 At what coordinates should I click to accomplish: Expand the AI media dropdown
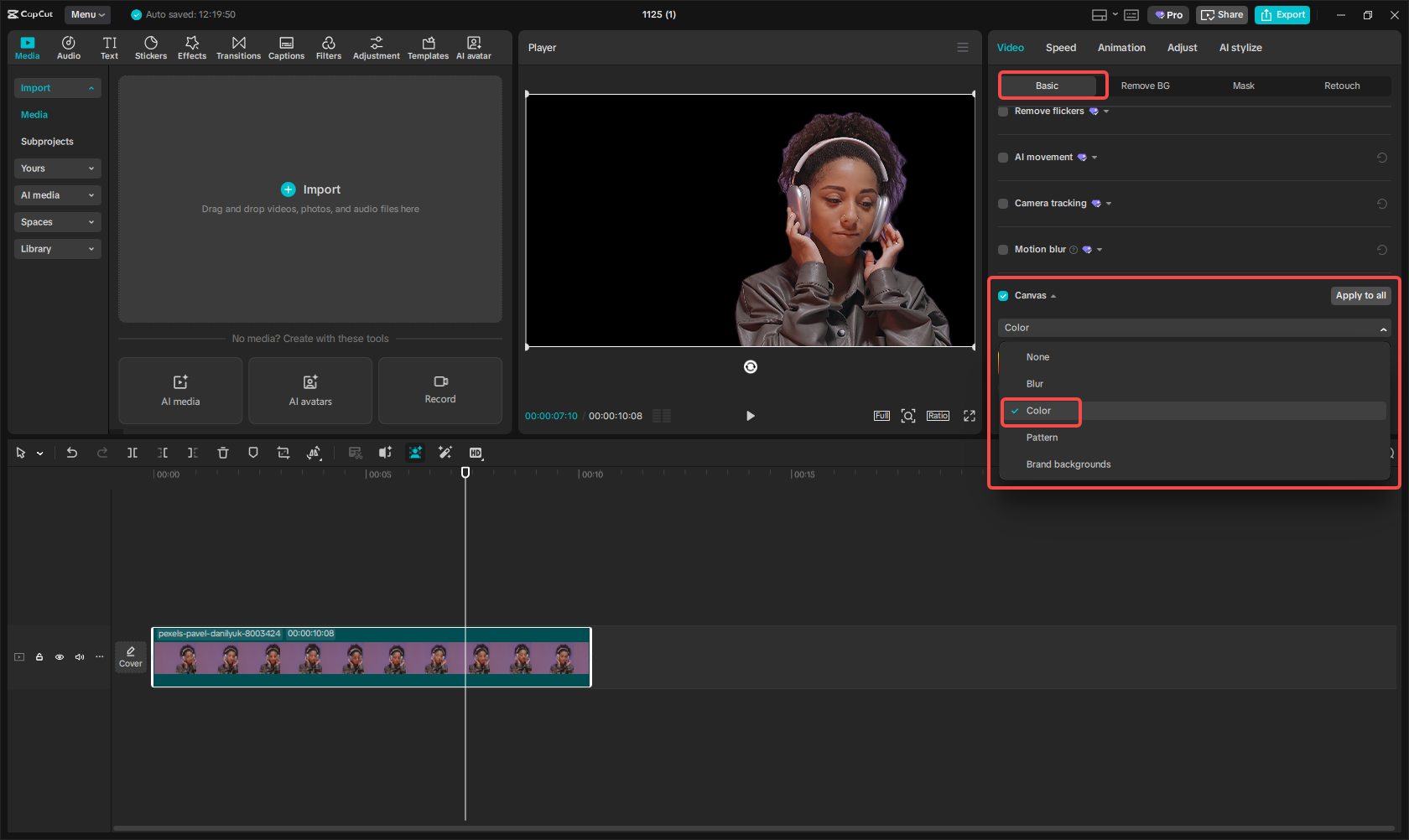point(57,195)
